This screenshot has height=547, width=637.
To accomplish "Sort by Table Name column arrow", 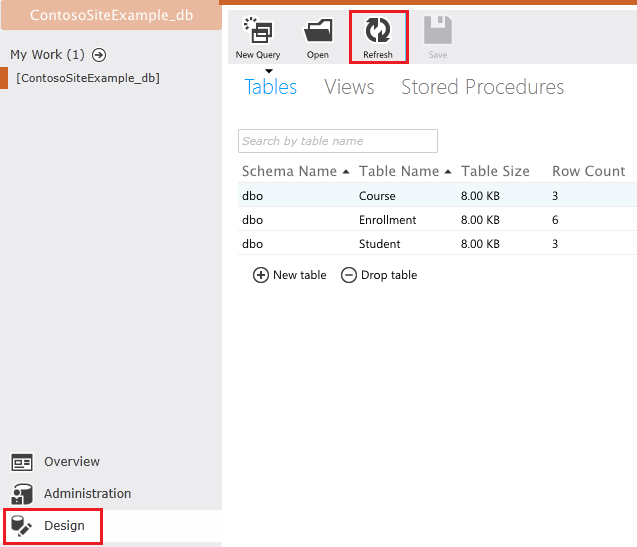I will (448, 172).
